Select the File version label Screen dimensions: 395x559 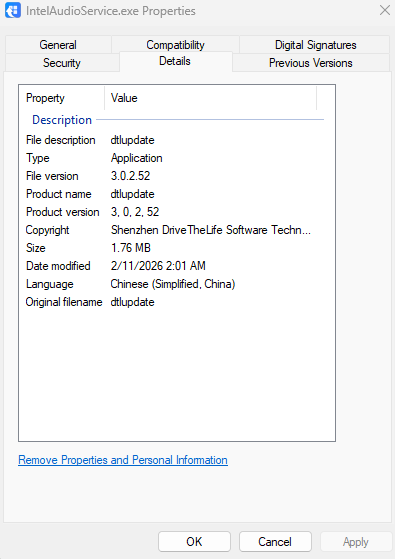coord(52,176)
